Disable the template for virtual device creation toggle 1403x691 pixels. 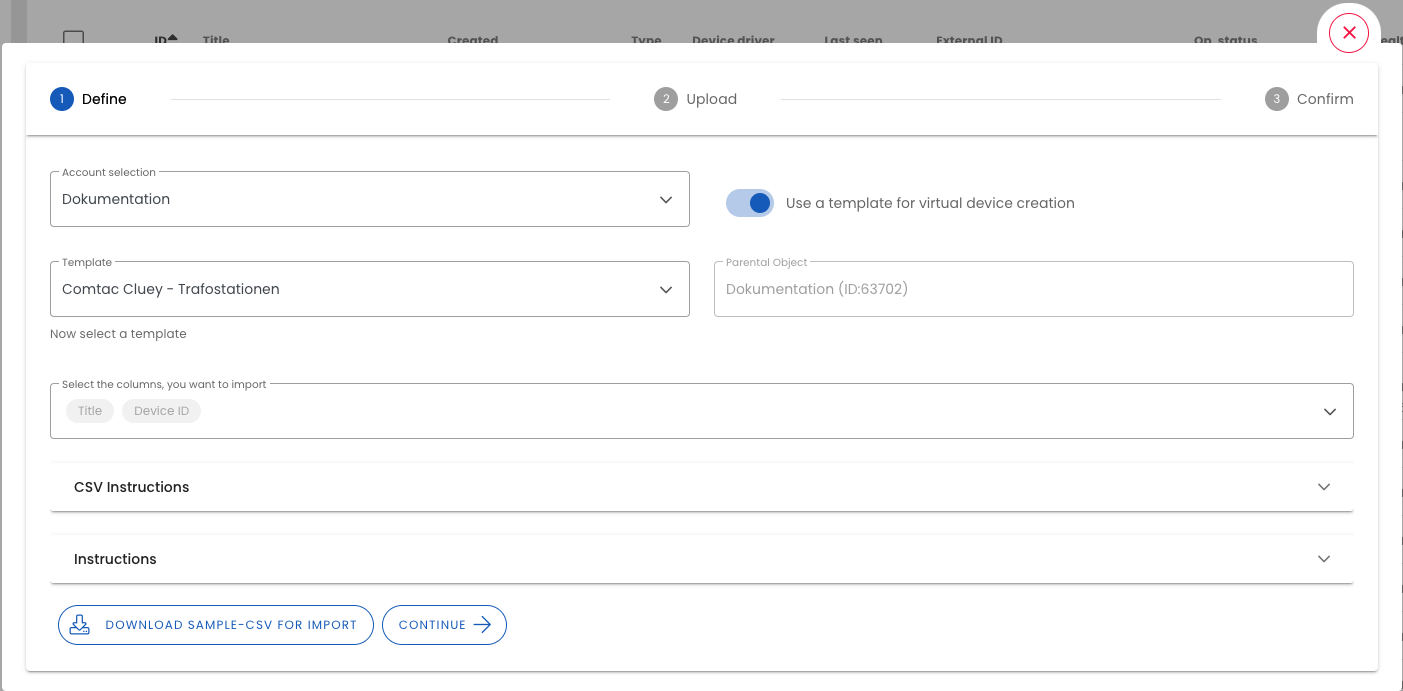(750, 202)
